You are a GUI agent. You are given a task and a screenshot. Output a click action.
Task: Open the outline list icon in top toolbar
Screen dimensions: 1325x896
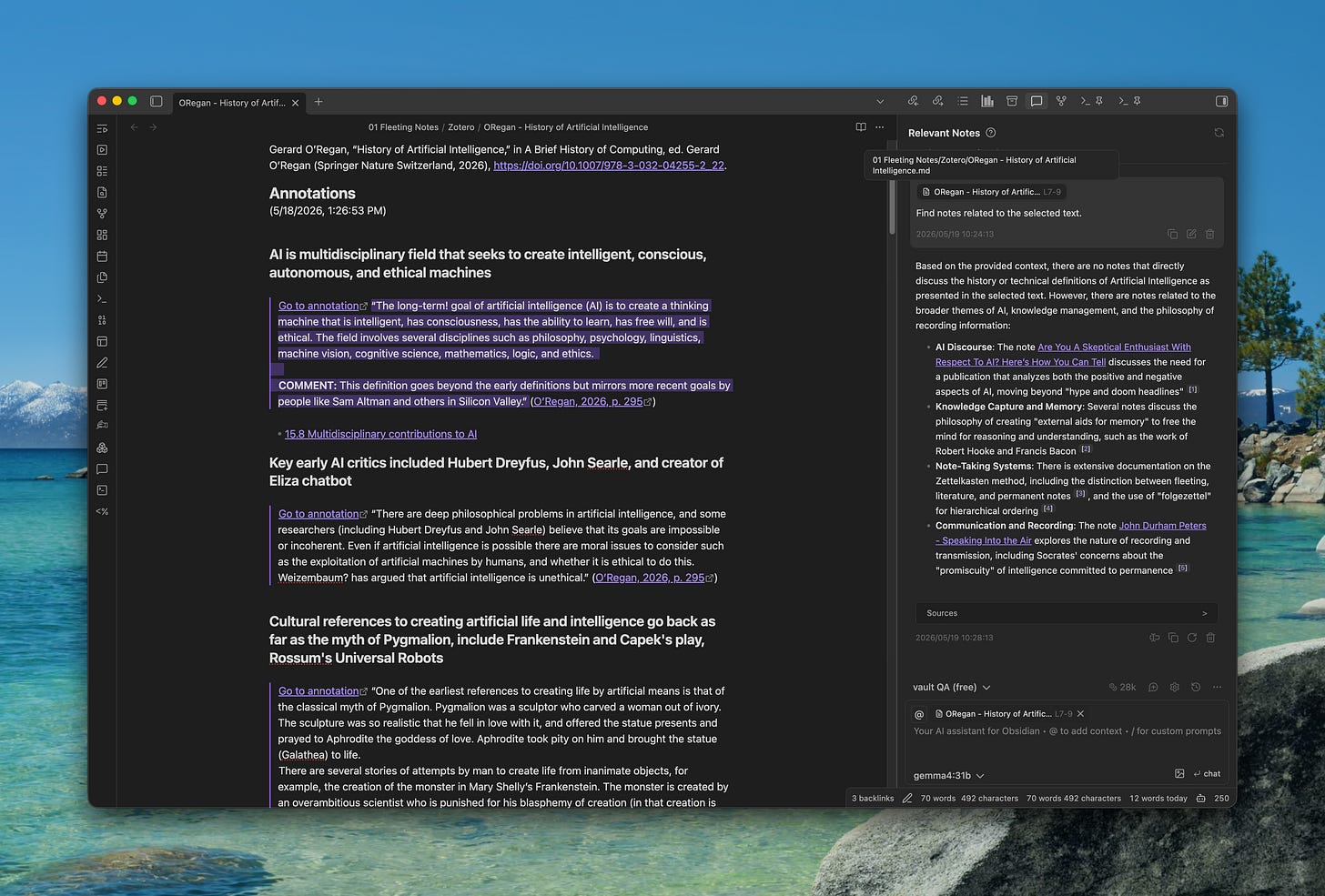pos(963,101)
